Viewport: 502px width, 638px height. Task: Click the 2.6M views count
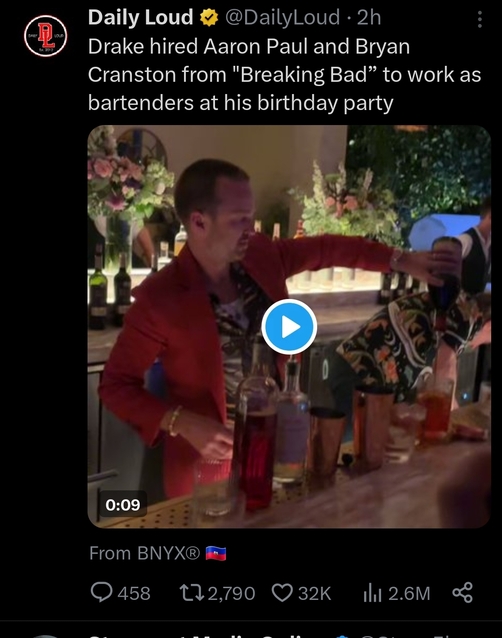409,593
